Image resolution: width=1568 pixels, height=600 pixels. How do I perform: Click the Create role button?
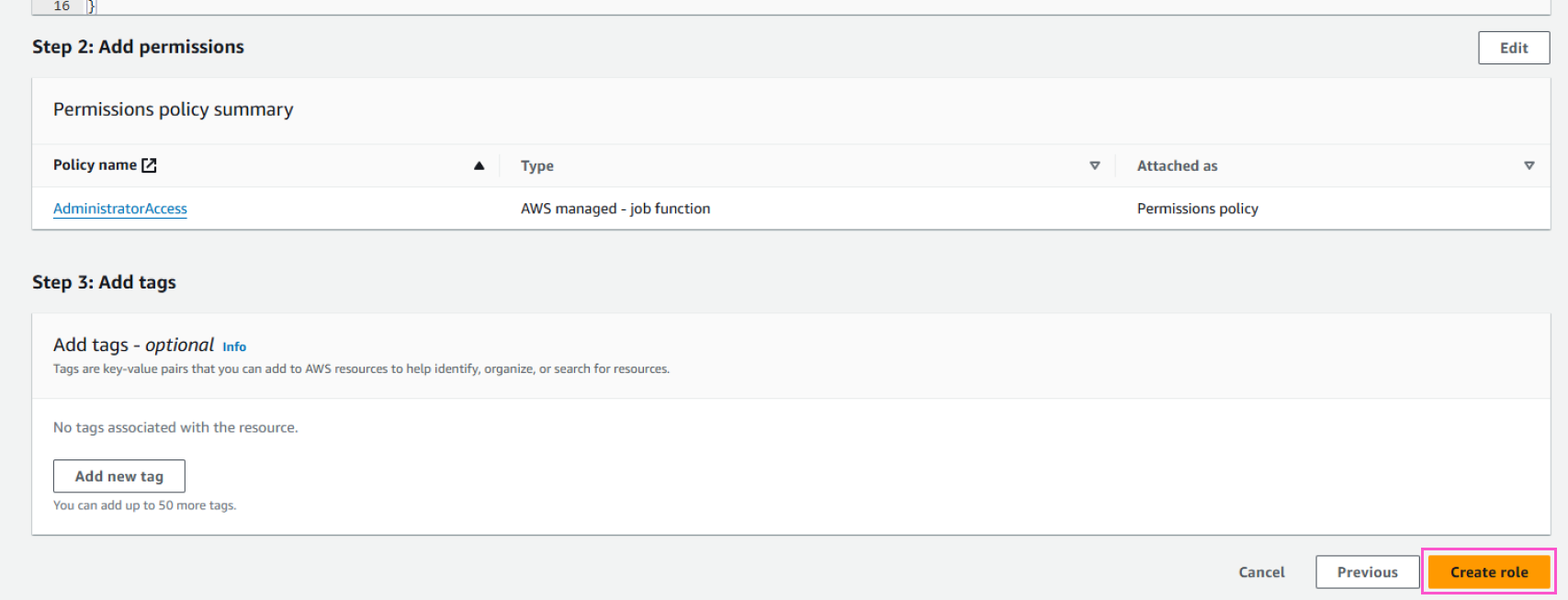tap(1489, 572)
